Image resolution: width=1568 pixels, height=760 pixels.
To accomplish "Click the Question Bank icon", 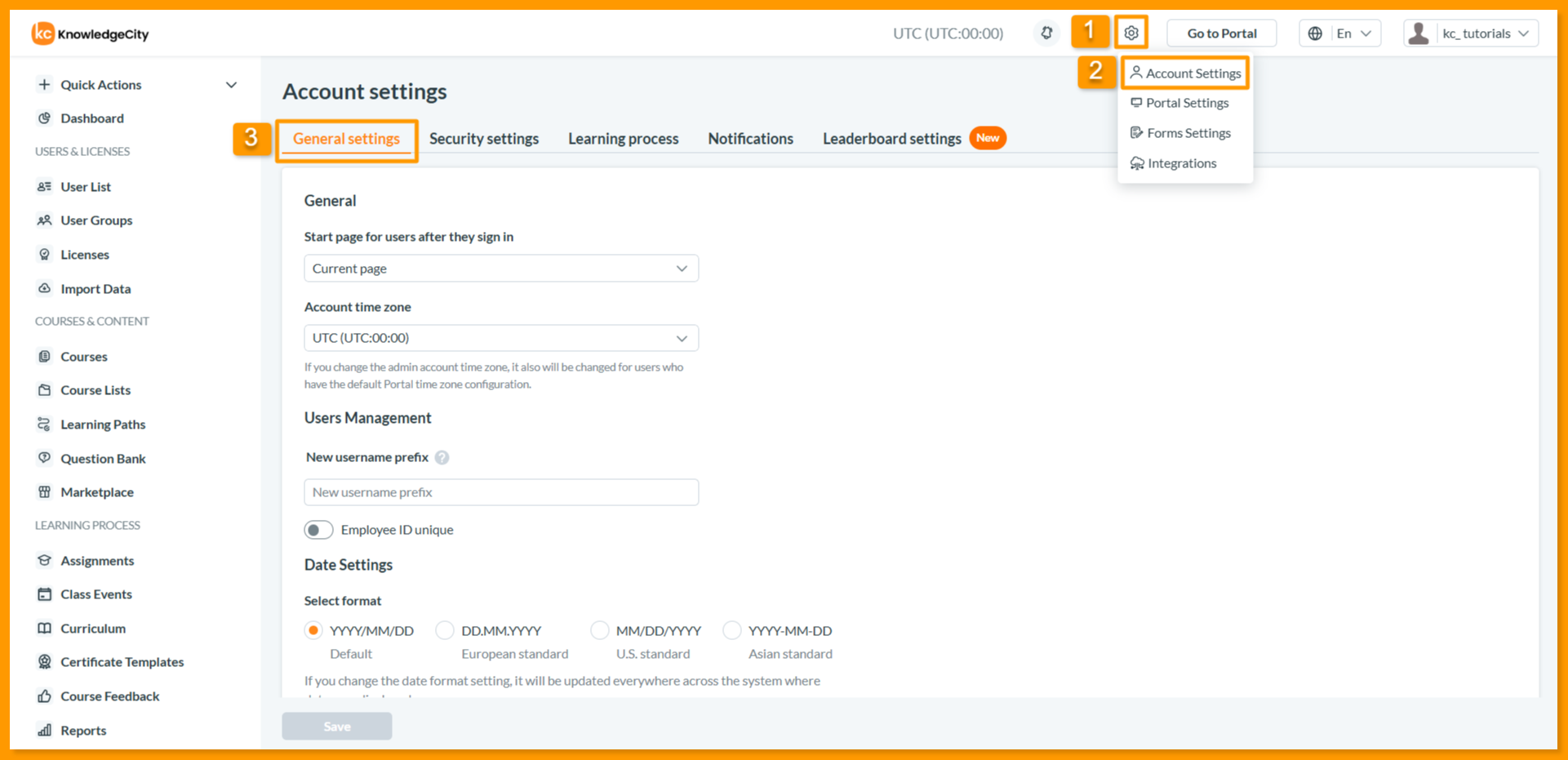I will 45,459.
